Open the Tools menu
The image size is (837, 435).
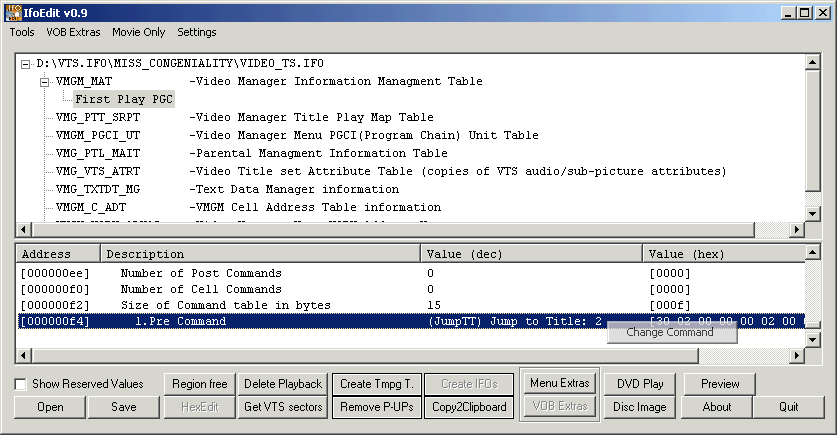tap(22, 32)
